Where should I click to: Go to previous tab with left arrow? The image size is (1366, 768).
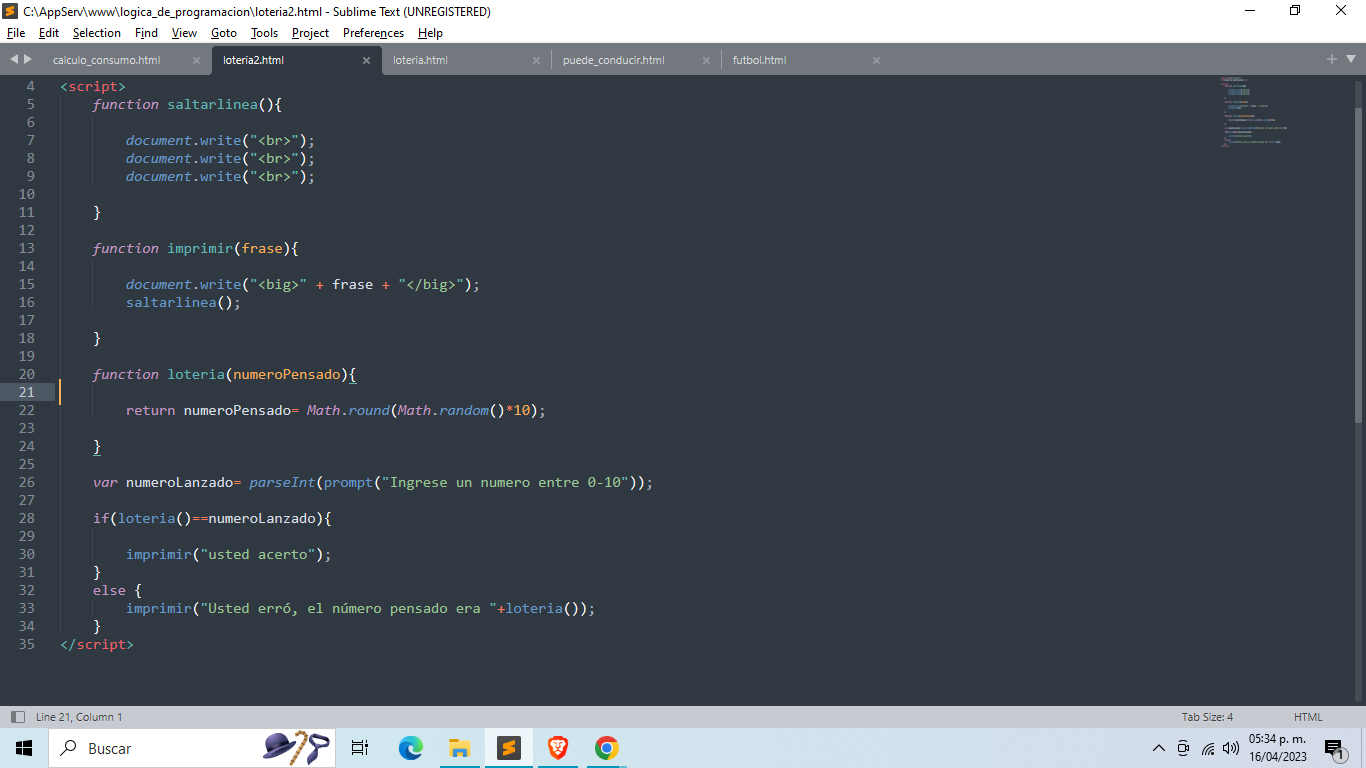[x=14, y=60]
